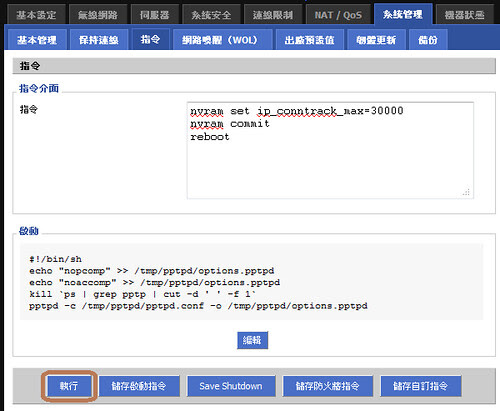The width and height of the screenshot is (500, 411).
Task: Open the 保持連線 sub-tab
Action: (99, 40)
